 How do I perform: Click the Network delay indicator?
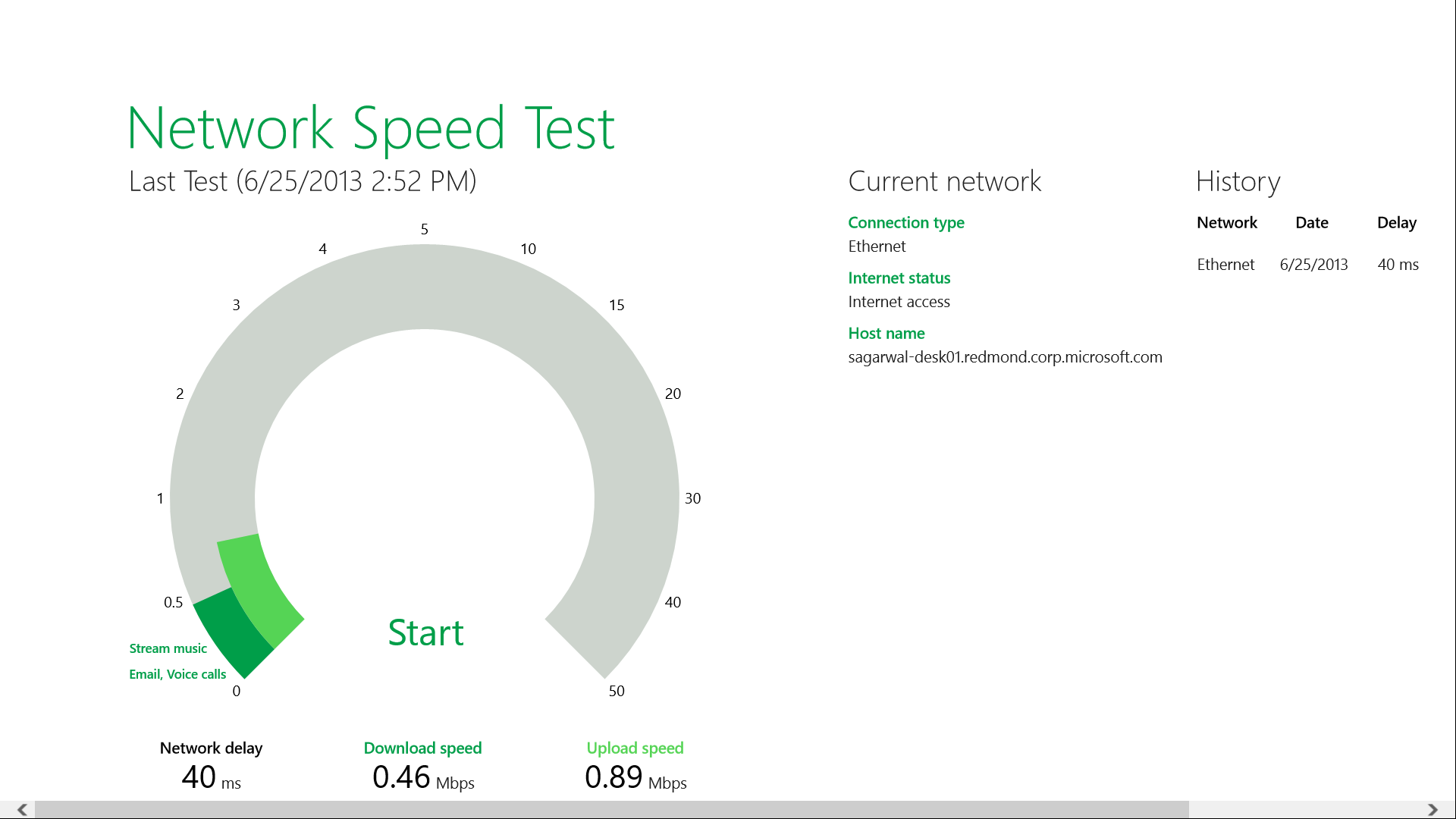click(210, 764)
